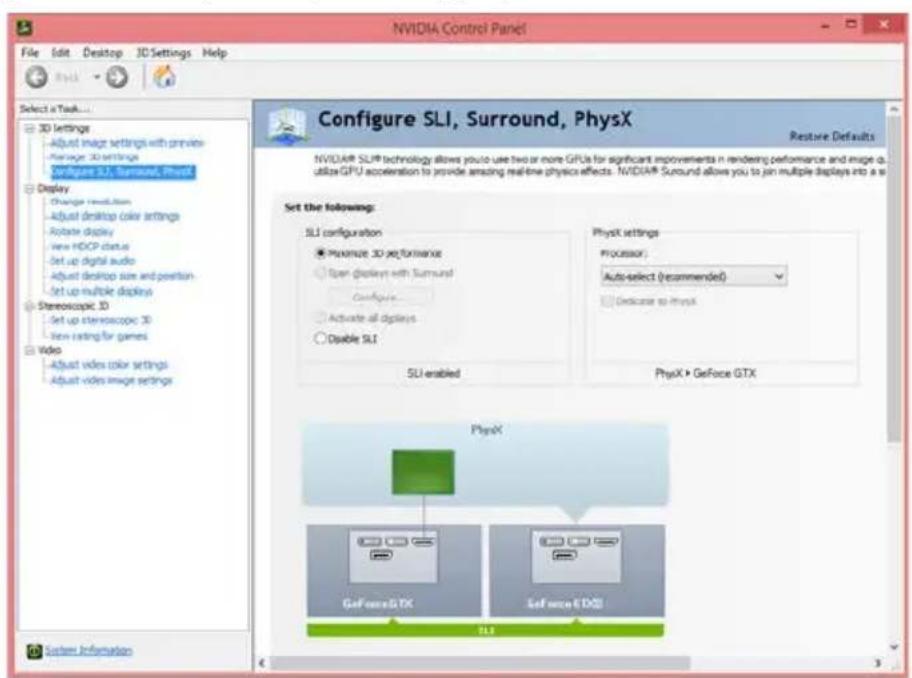Image resolution: width=912 pixels, height=678 pixels.
Task: Click the scroll right arrow
Action: 878,663
